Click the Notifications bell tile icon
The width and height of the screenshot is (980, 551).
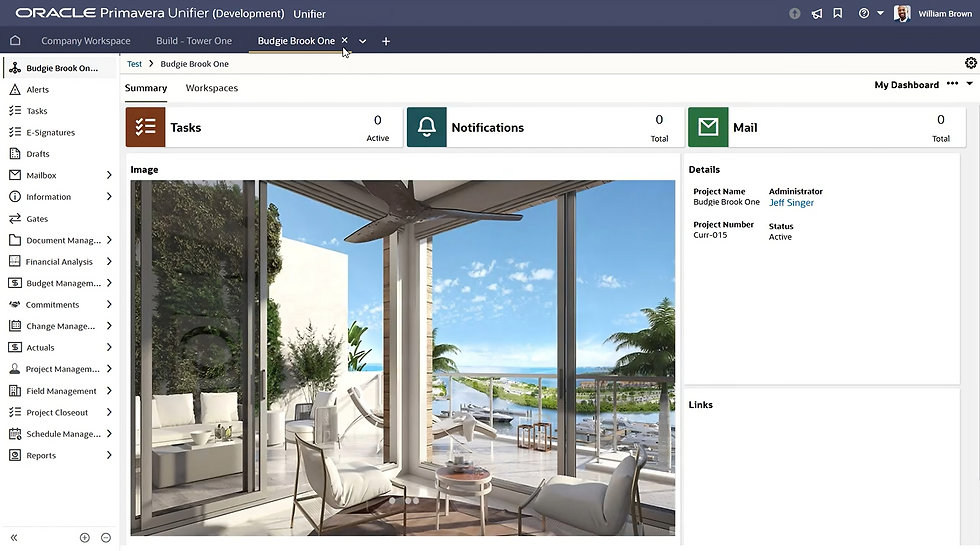427,127
